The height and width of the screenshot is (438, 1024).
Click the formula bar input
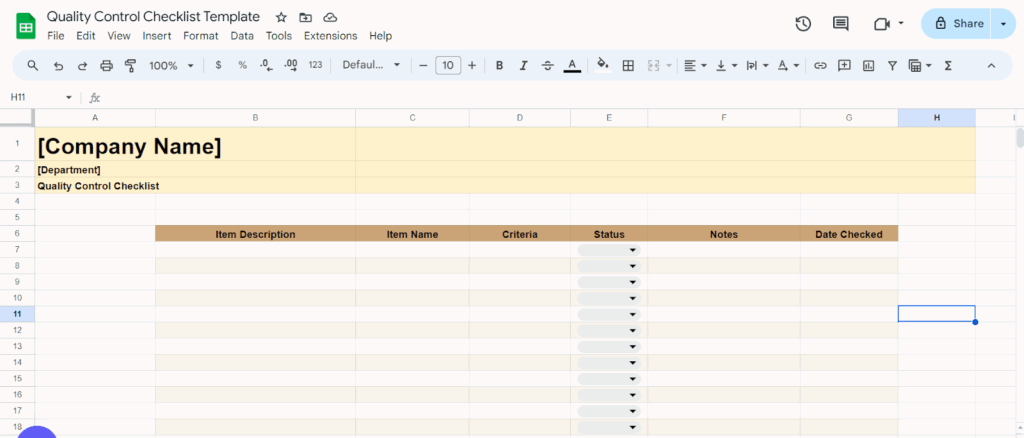[562, 97]
